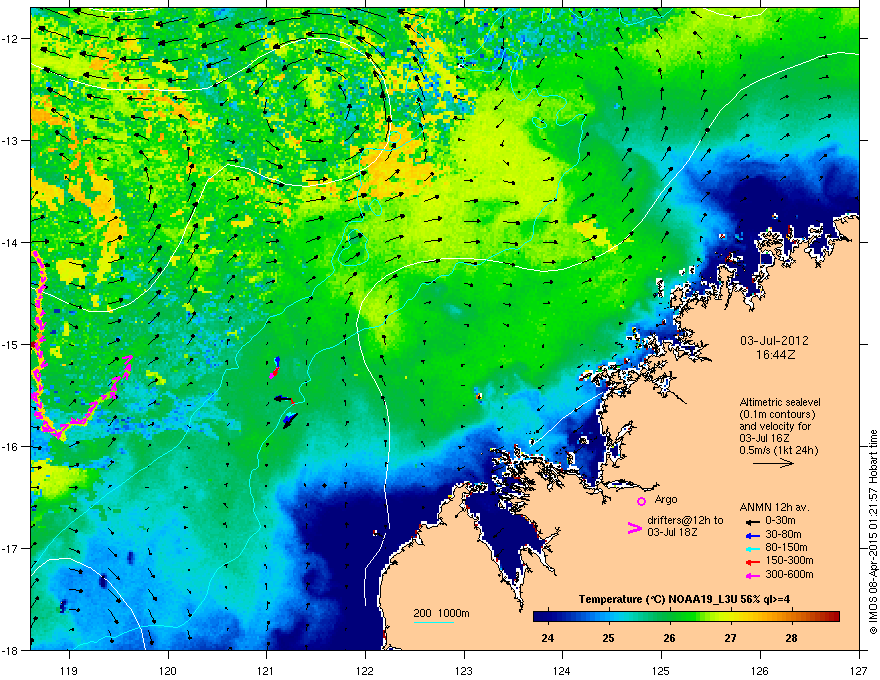Click the longitude axis label 121

266,670
